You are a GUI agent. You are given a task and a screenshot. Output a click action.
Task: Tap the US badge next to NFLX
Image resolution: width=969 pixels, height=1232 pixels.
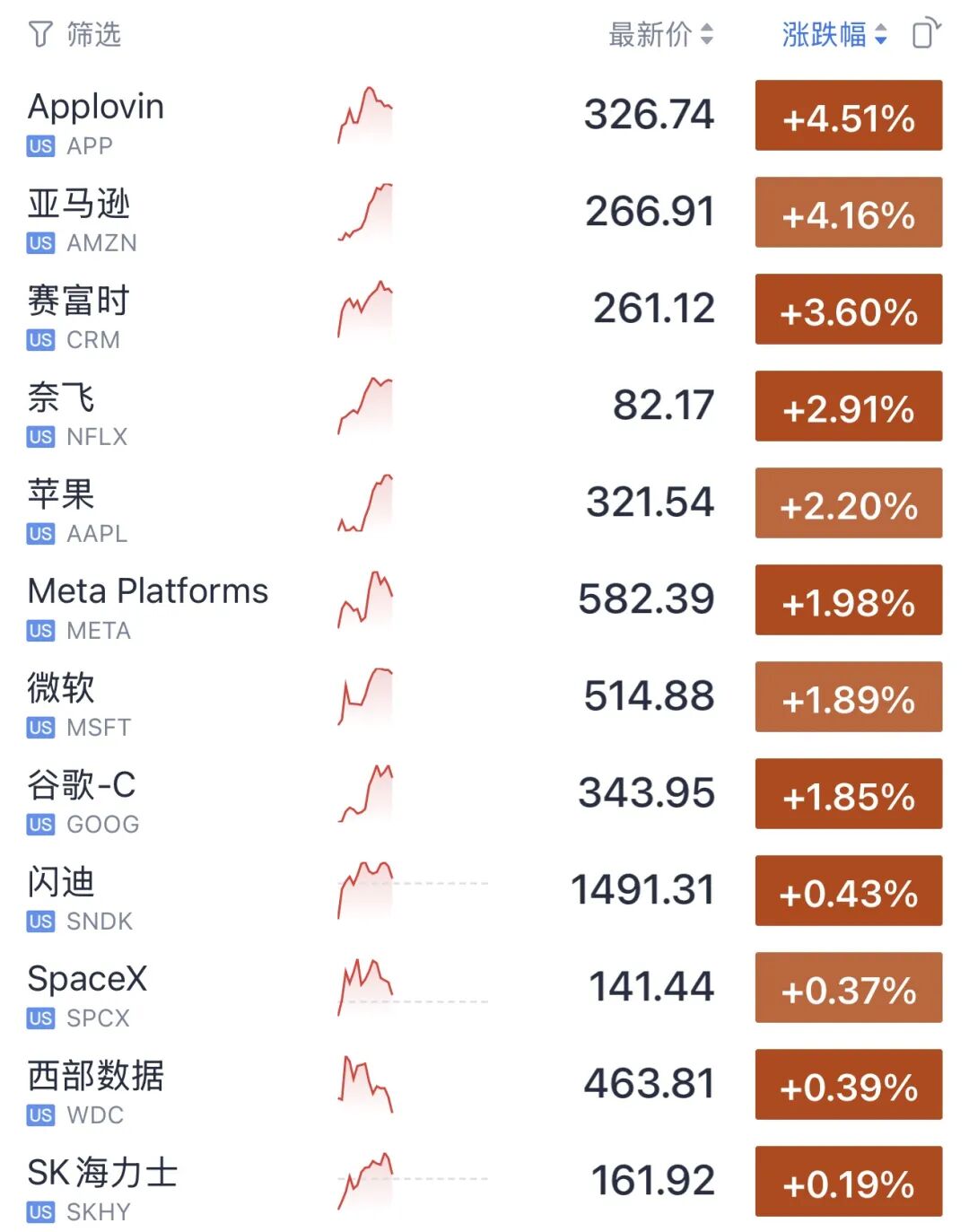[40, 437]
